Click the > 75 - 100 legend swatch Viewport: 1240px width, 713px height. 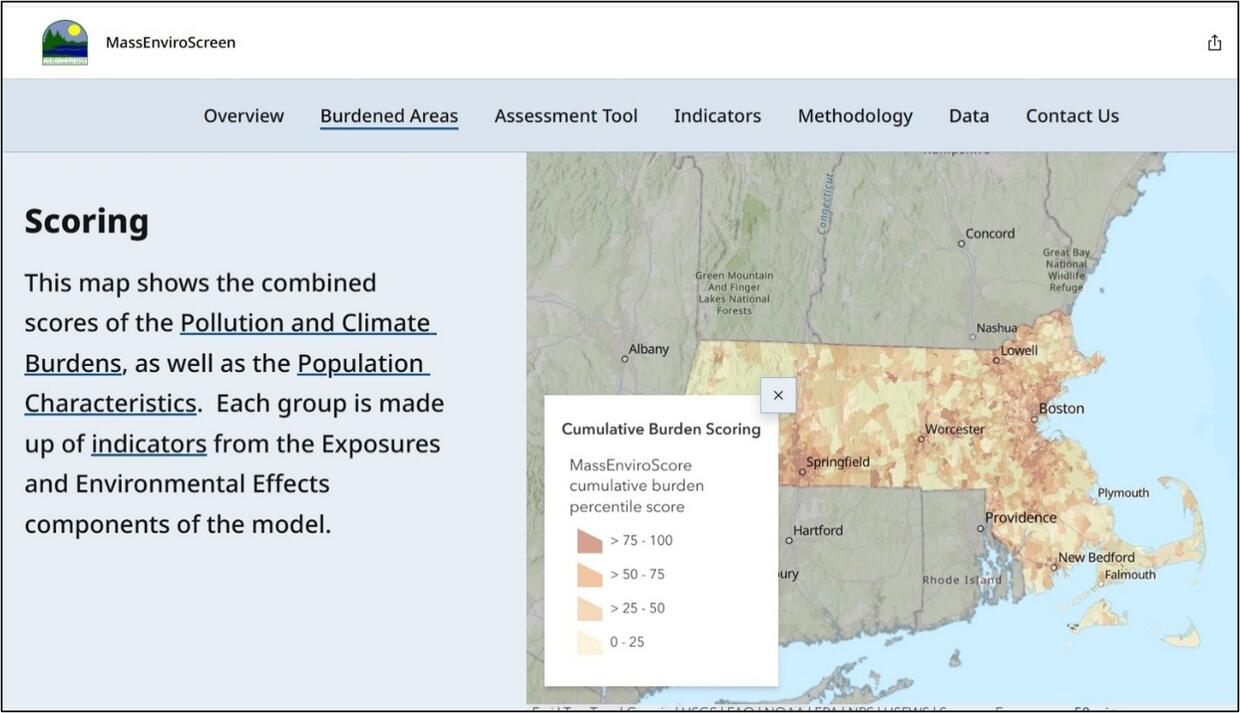(x=590, y=541)
